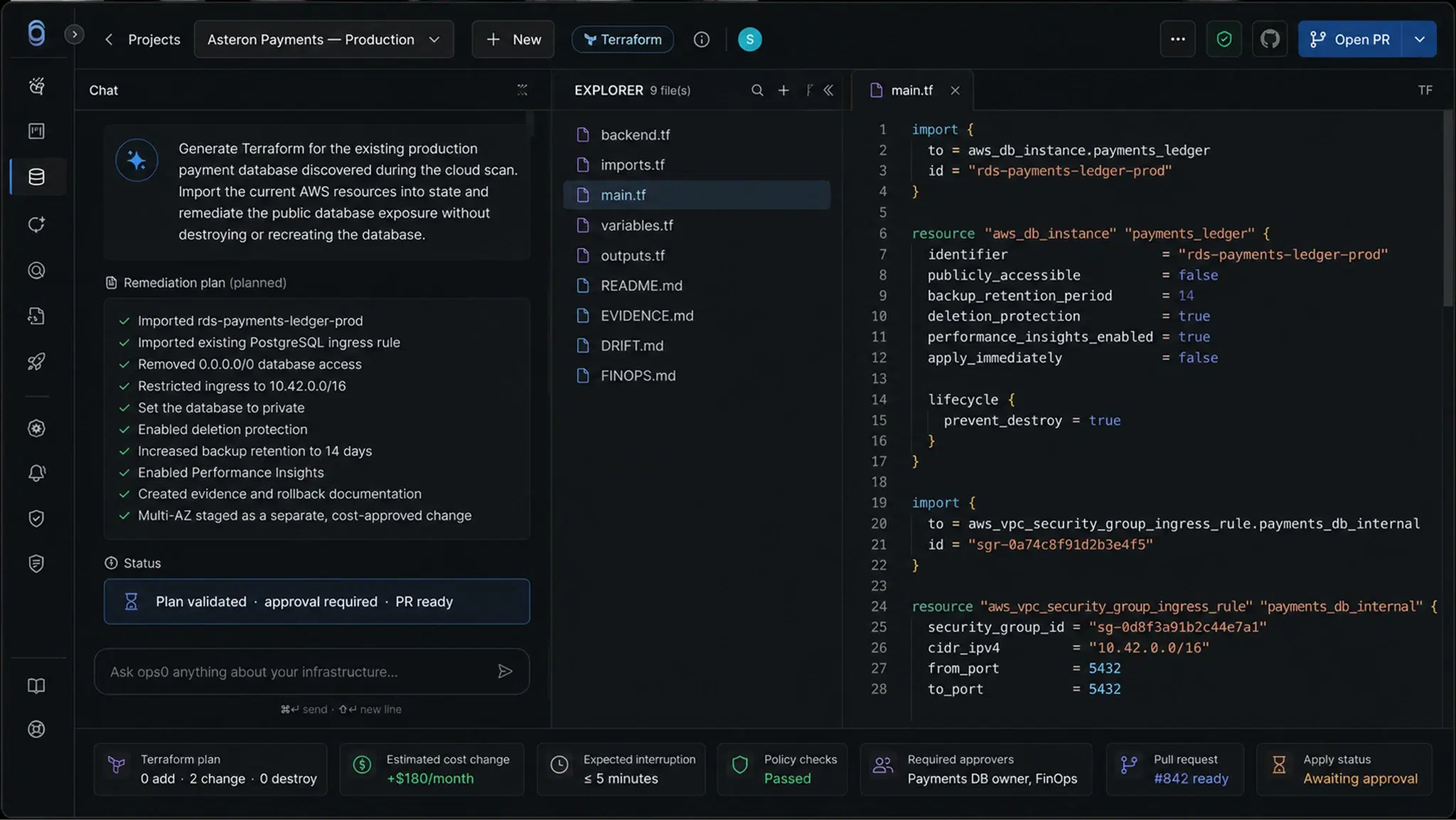Open the GitHub icon button
Screen dimensions: 1456x820
pyautogui.click(x=1270, y=39)
